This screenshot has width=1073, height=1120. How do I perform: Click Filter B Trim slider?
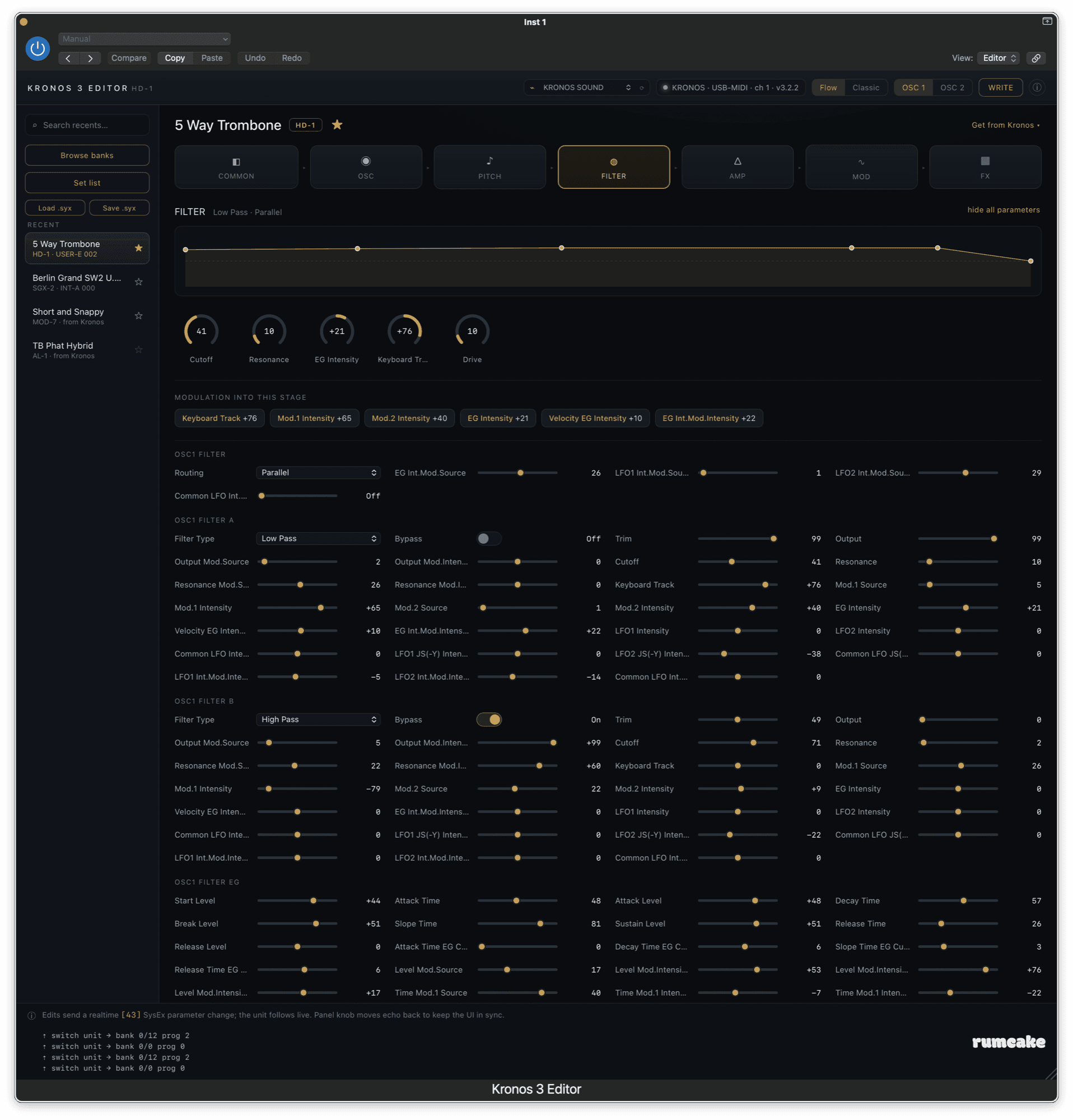coord(737,720)
